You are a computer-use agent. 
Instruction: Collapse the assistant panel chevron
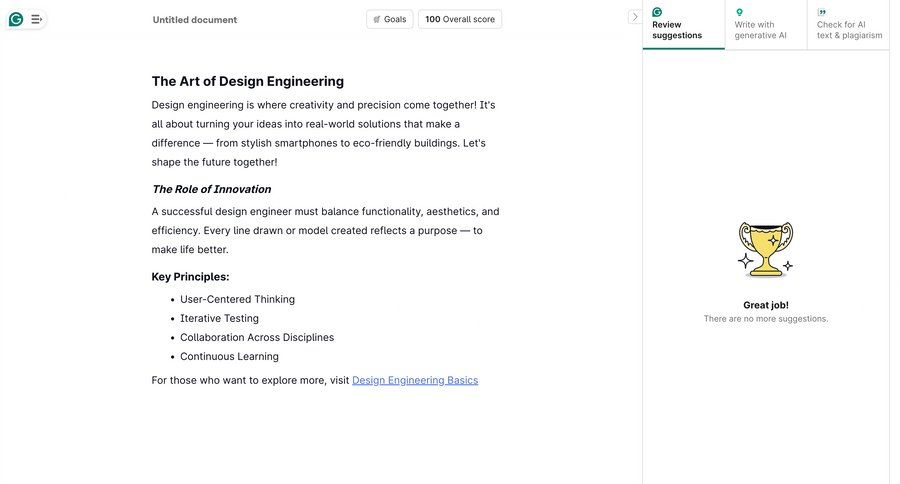(x=634, y=17)
